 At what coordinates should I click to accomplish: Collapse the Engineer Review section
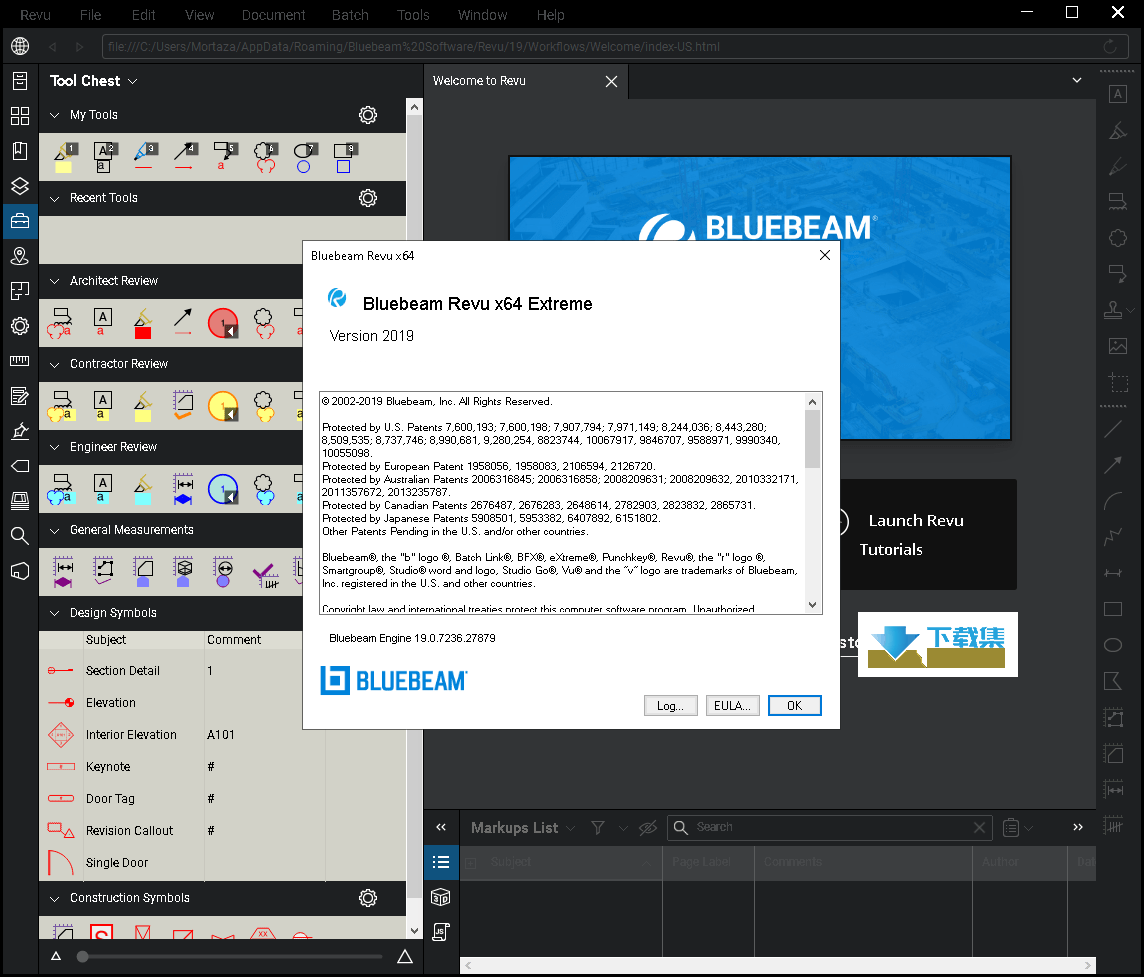click(x=54, y=447)
